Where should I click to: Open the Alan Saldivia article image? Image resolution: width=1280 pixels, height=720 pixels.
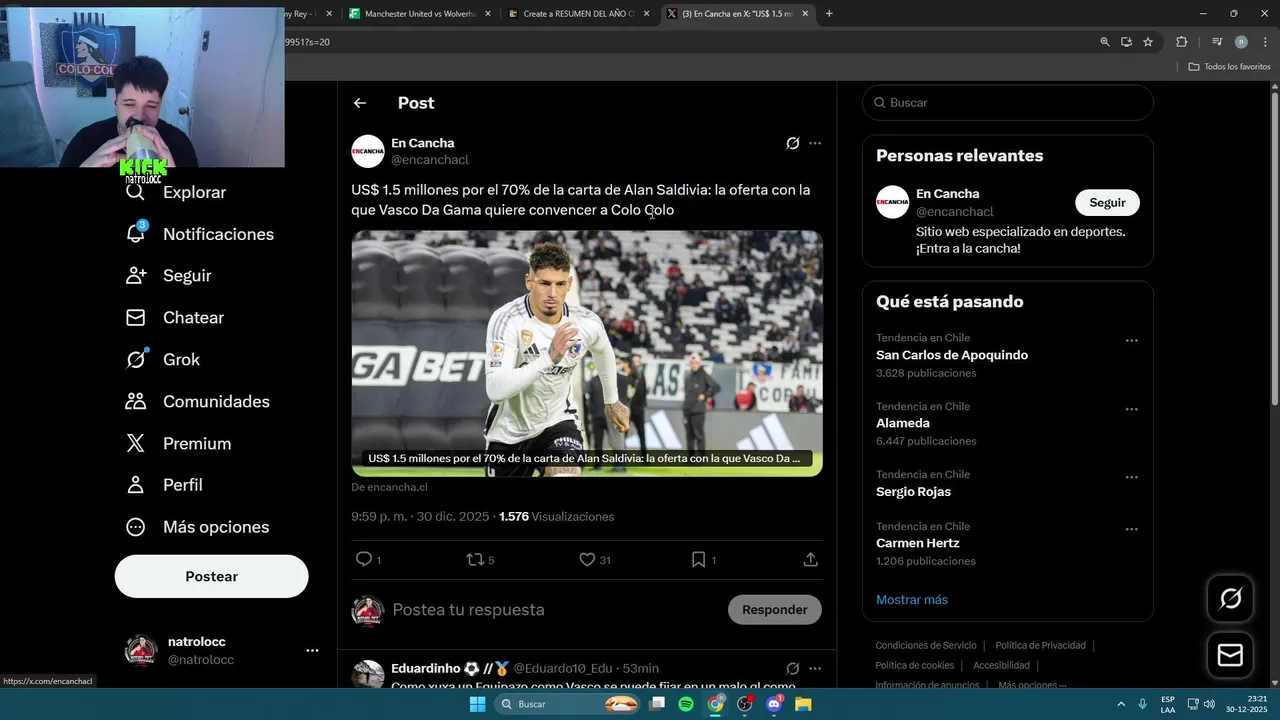pos(587,353)
